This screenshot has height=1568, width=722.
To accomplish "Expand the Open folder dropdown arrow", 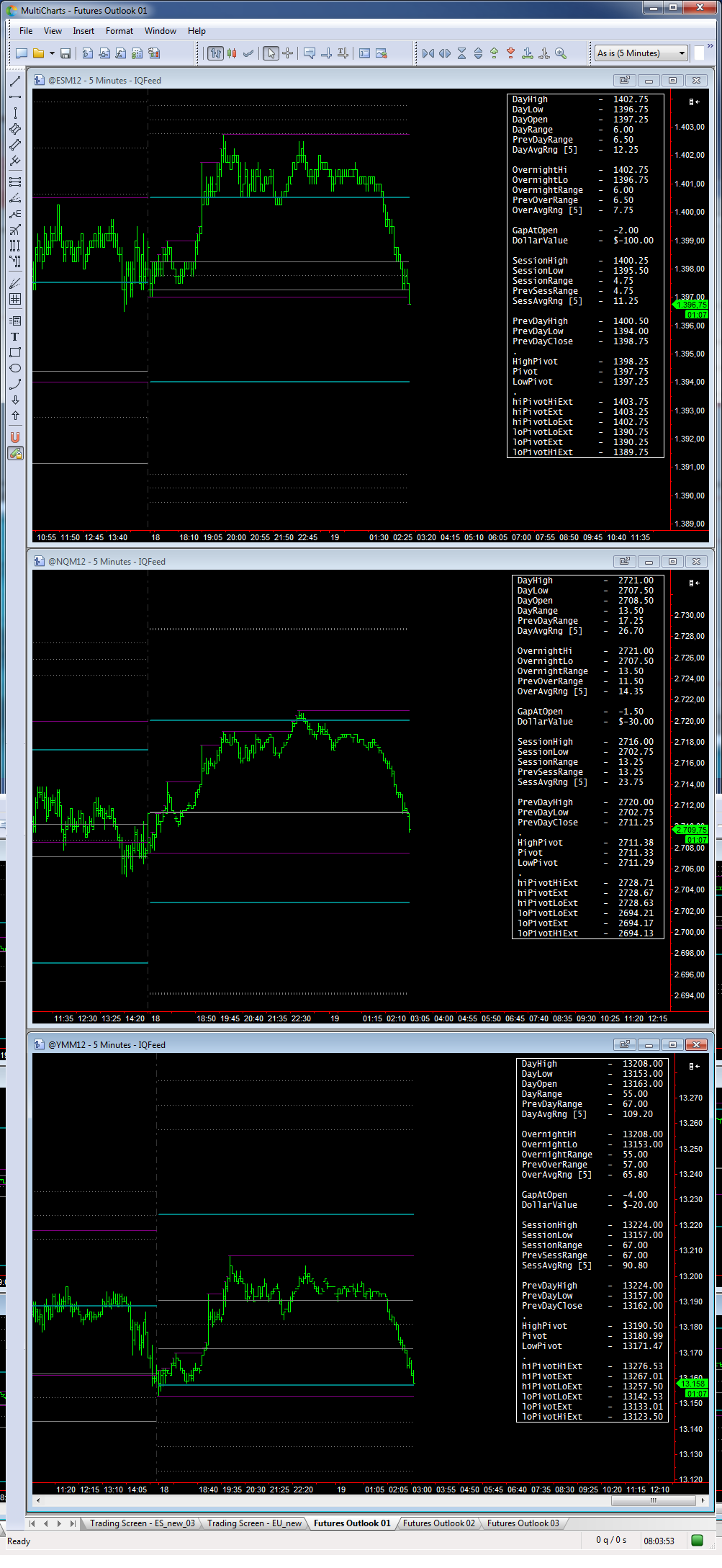I will (52, 53).
